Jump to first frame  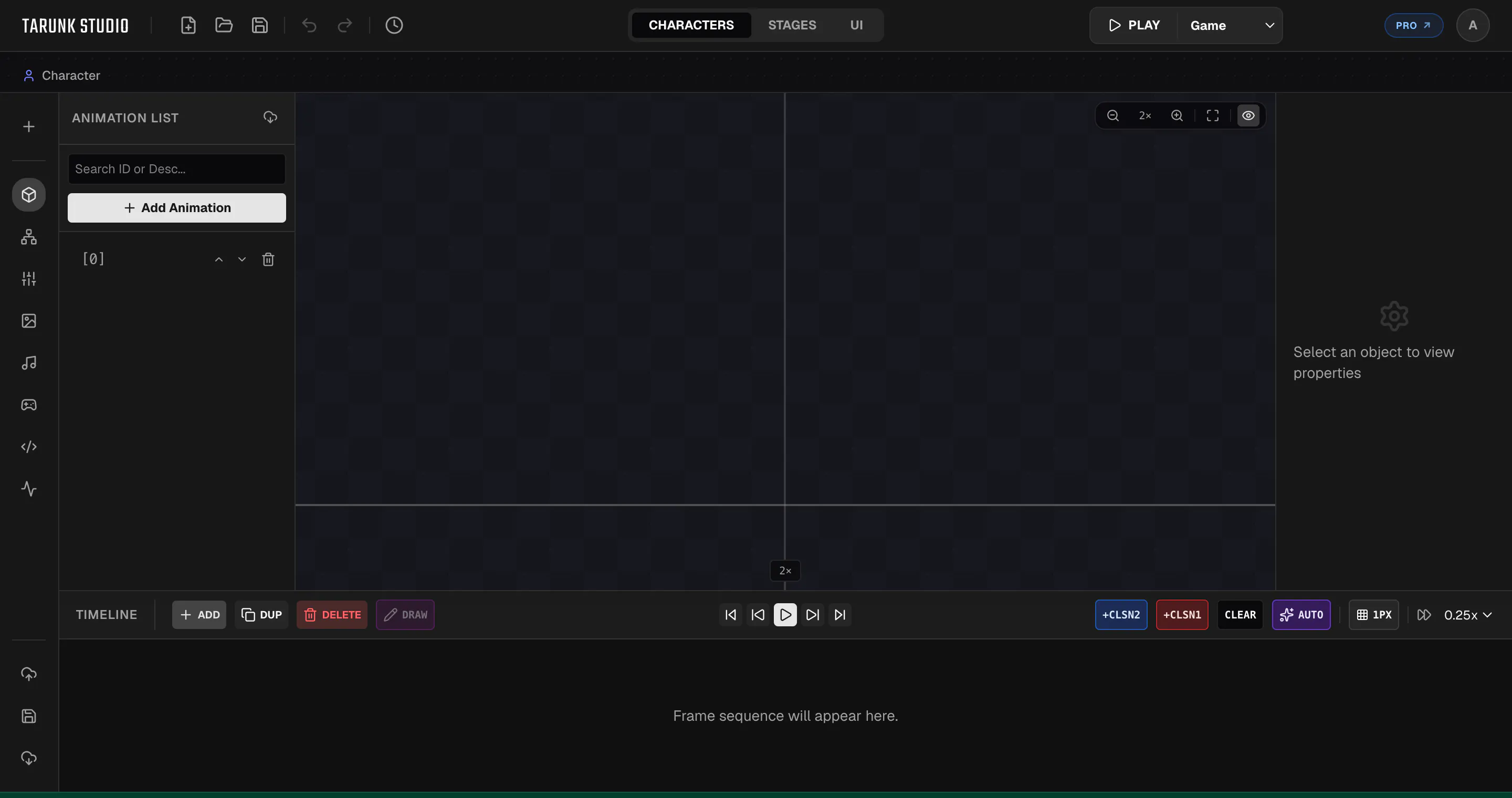point(731,615)
